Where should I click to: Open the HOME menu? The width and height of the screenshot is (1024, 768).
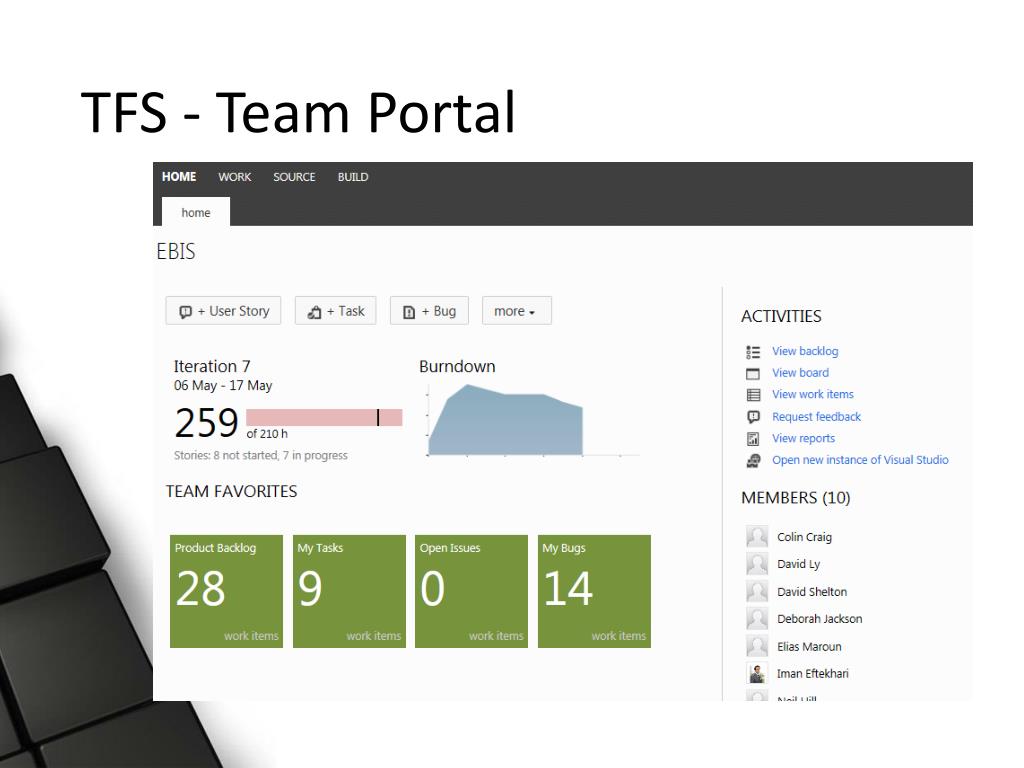[179, 177]
